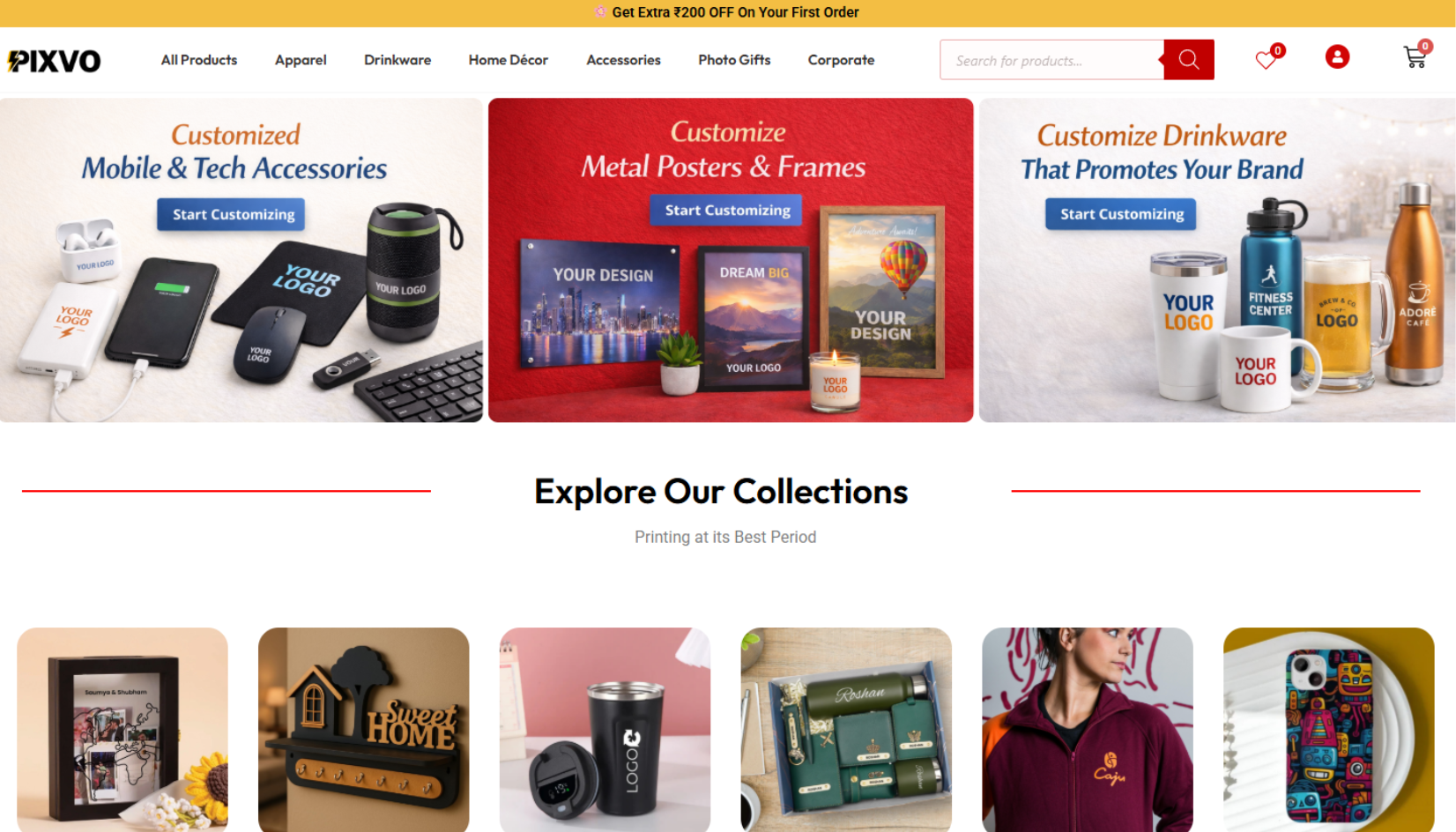Start Customizing Drinkware banner button
1456x832 pixels.
coord(1121,214)
